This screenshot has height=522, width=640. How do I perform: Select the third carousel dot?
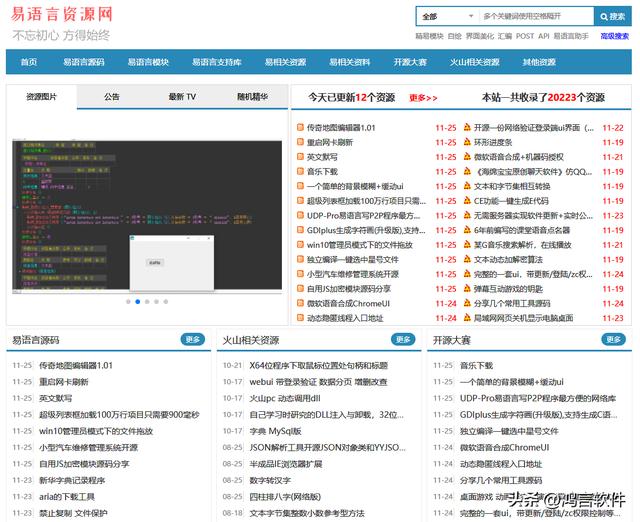click(147, 302)
